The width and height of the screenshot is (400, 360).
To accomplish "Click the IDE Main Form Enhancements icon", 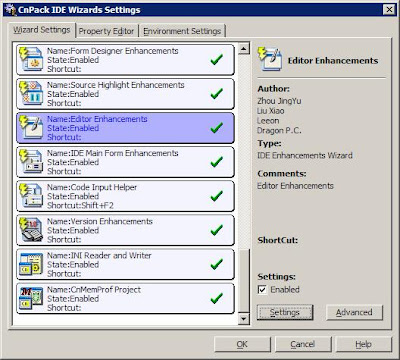I will (x=31, y=162).
